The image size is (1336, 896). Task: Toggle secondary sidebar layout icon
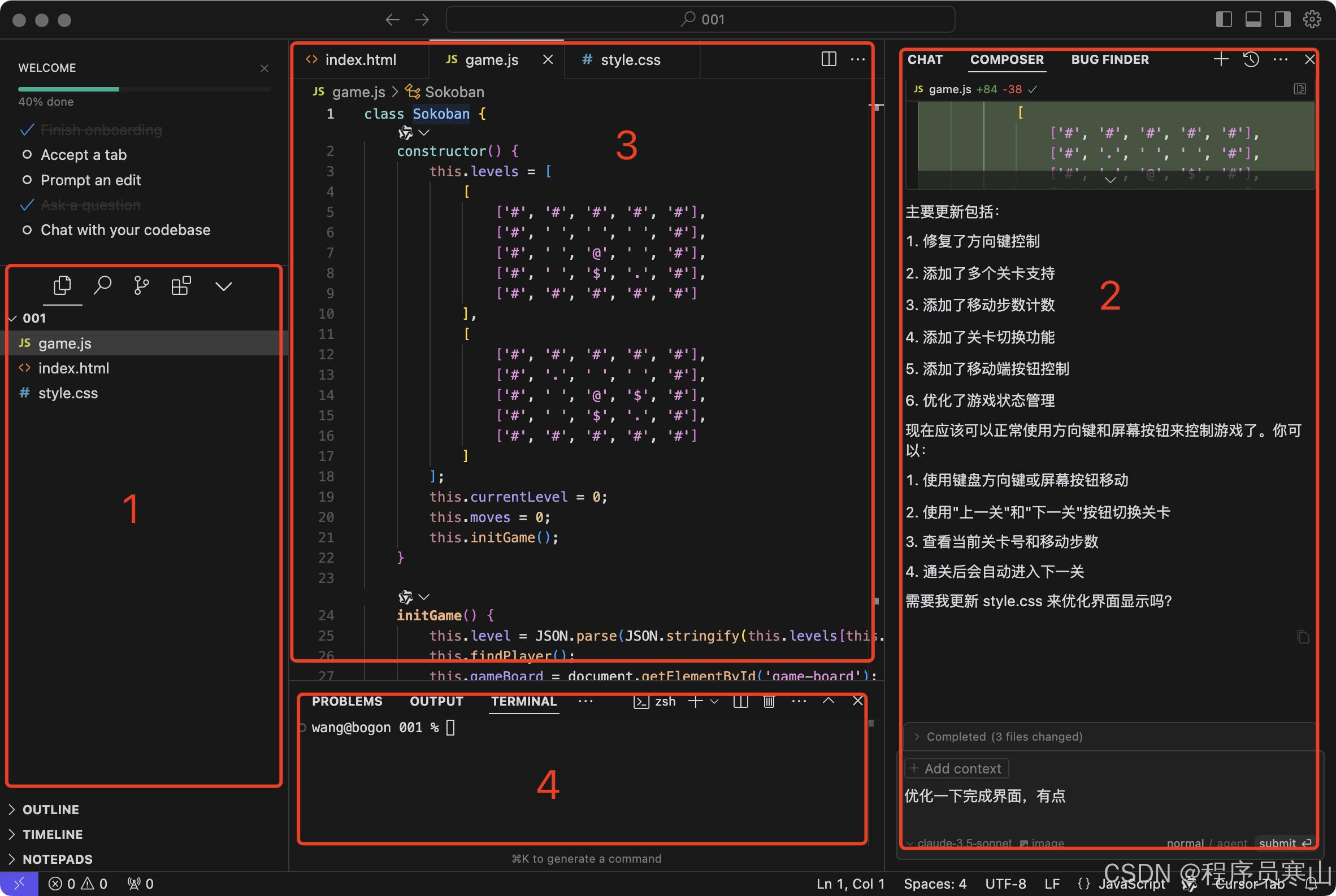(x=1282, y=19)
